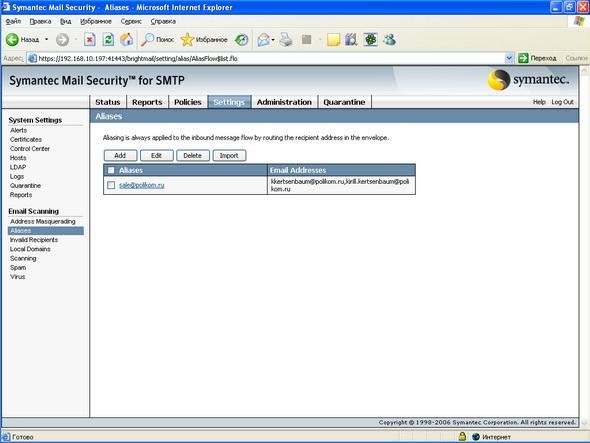Switch to the Status tab
Image resolution: width=590 pixels, height=443 pixels.
pos(108,102)
